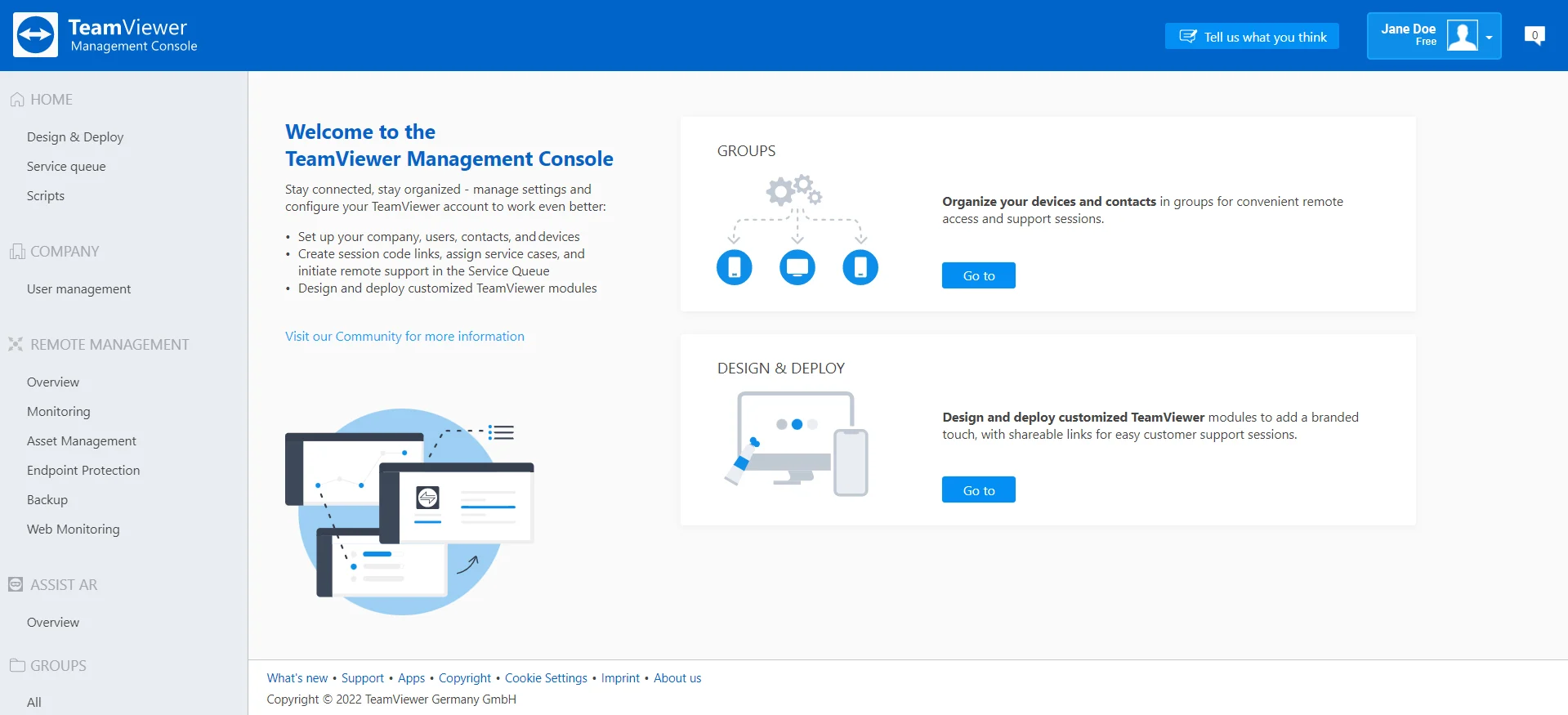This screenshot has height=715, width=1568.
Task: Click the feedback pencil icon
Action: tap(1188, 36)
